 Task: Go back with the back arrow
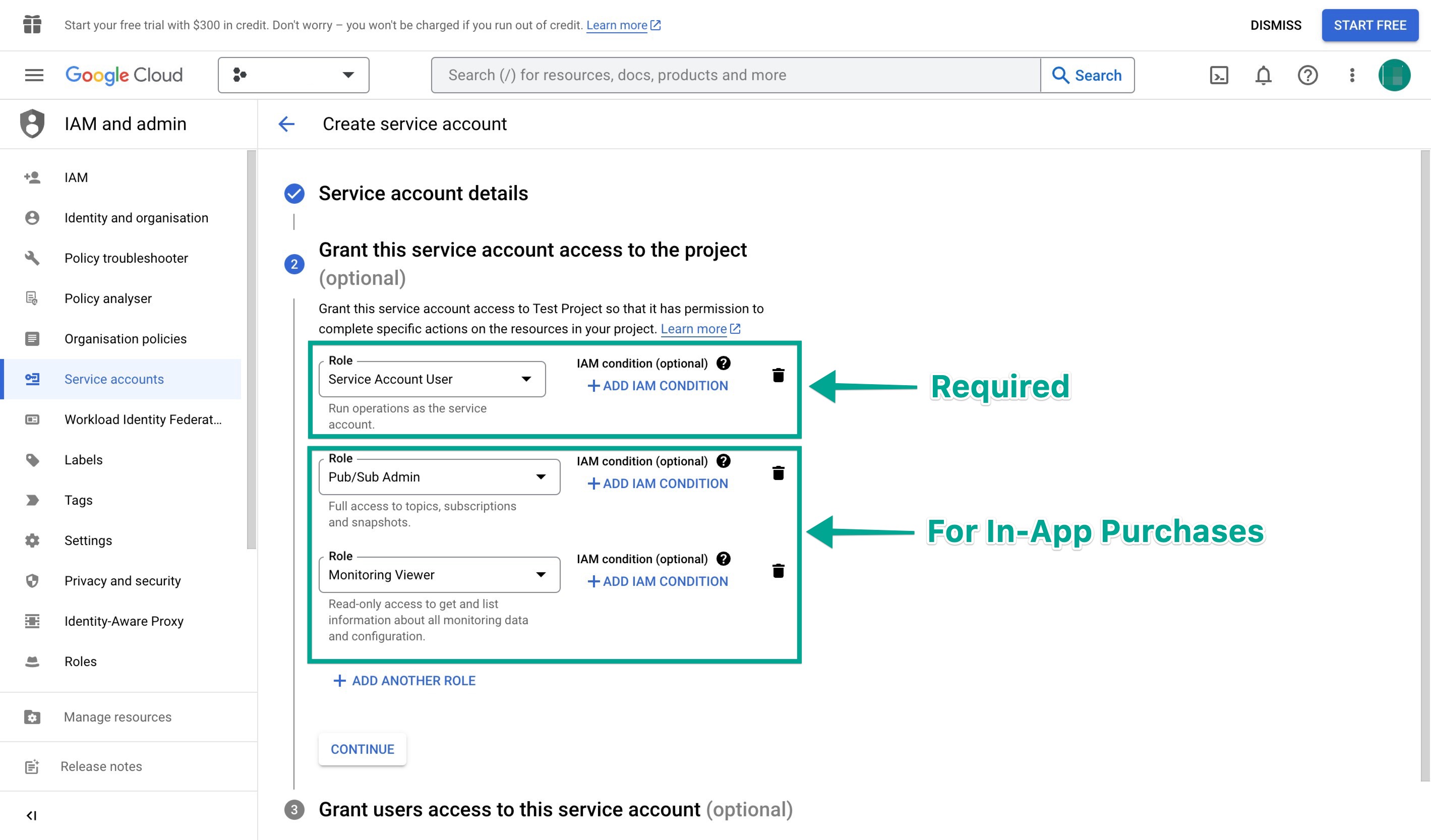point(287,124)
